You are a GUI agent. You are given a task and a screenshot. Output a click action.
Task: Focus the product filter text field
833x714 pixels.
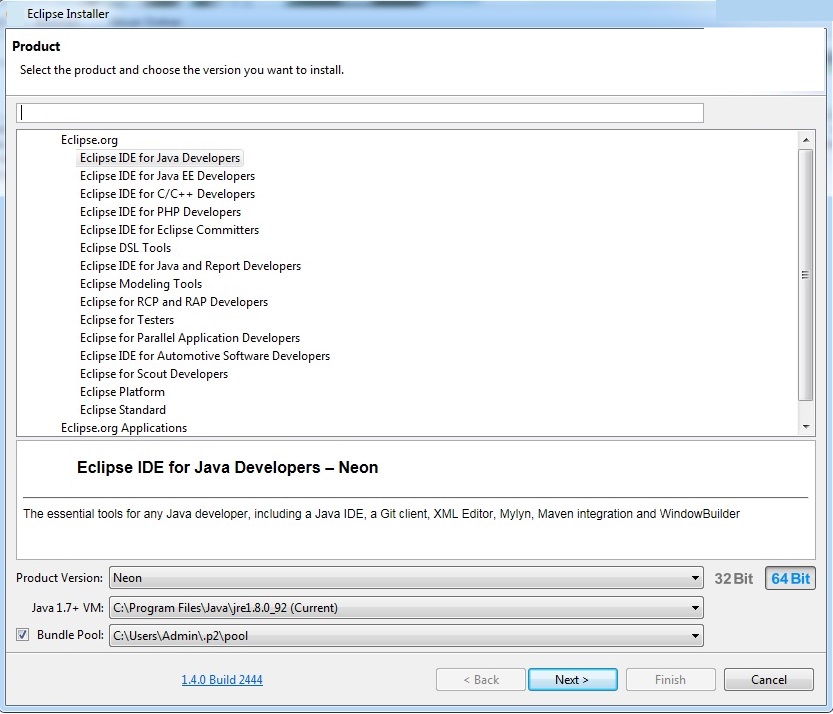click(360, 113)
